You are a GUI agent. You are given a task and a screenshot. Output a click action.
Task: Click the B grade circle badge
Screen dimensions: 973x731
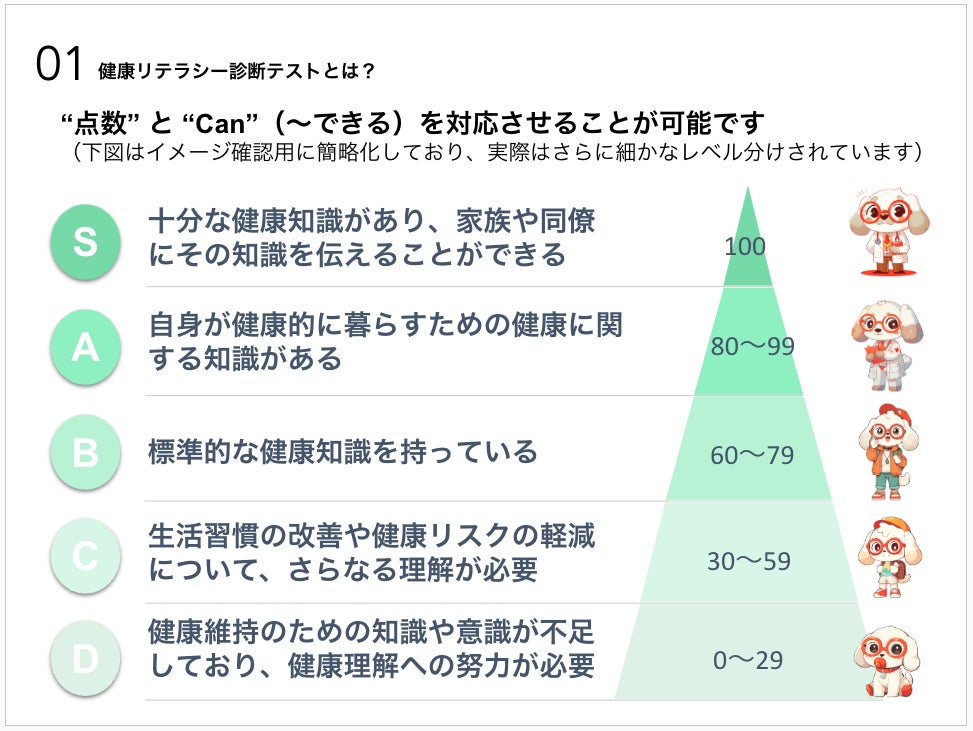(x=85, y=453)
